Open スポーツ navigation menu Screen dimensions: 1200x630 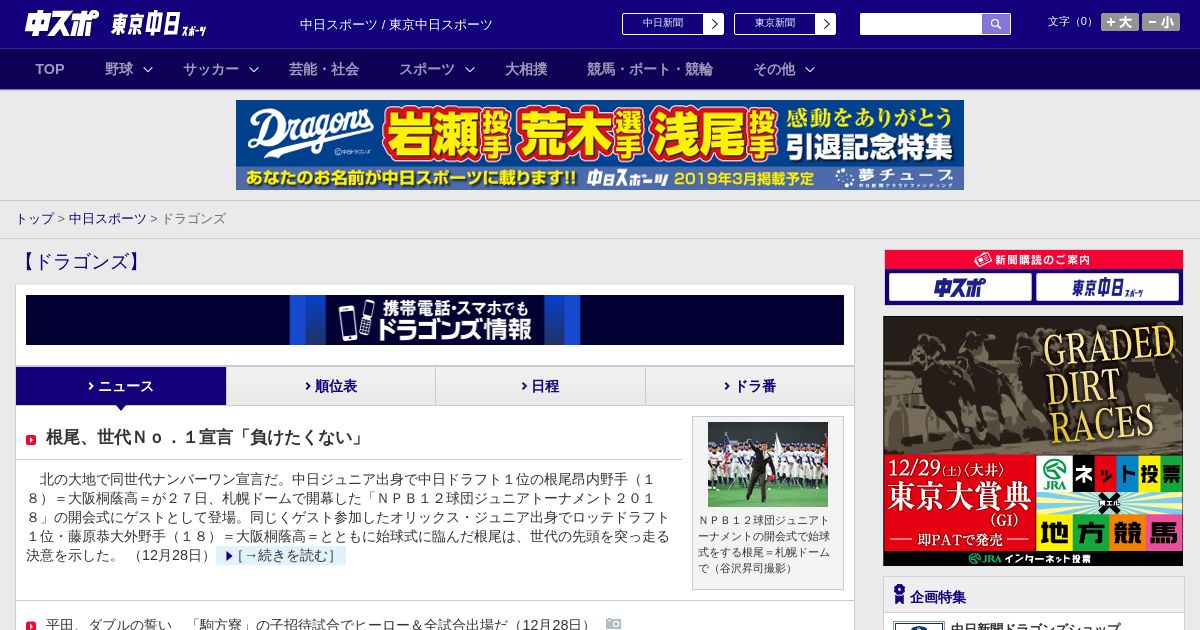point(427,69)
